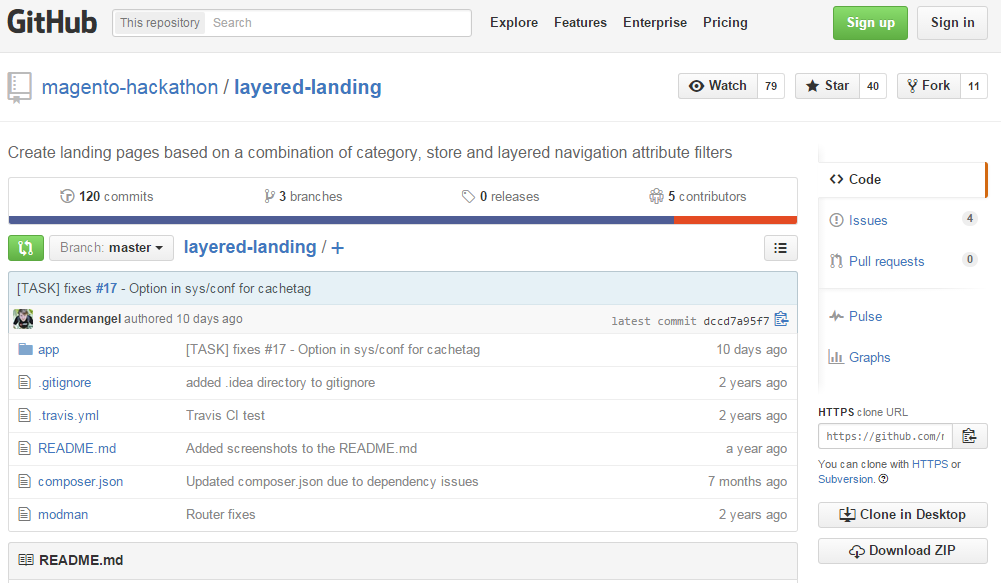Switch to Pull requests tab
Screen dimensions: 1001x583
pos(886,261)
